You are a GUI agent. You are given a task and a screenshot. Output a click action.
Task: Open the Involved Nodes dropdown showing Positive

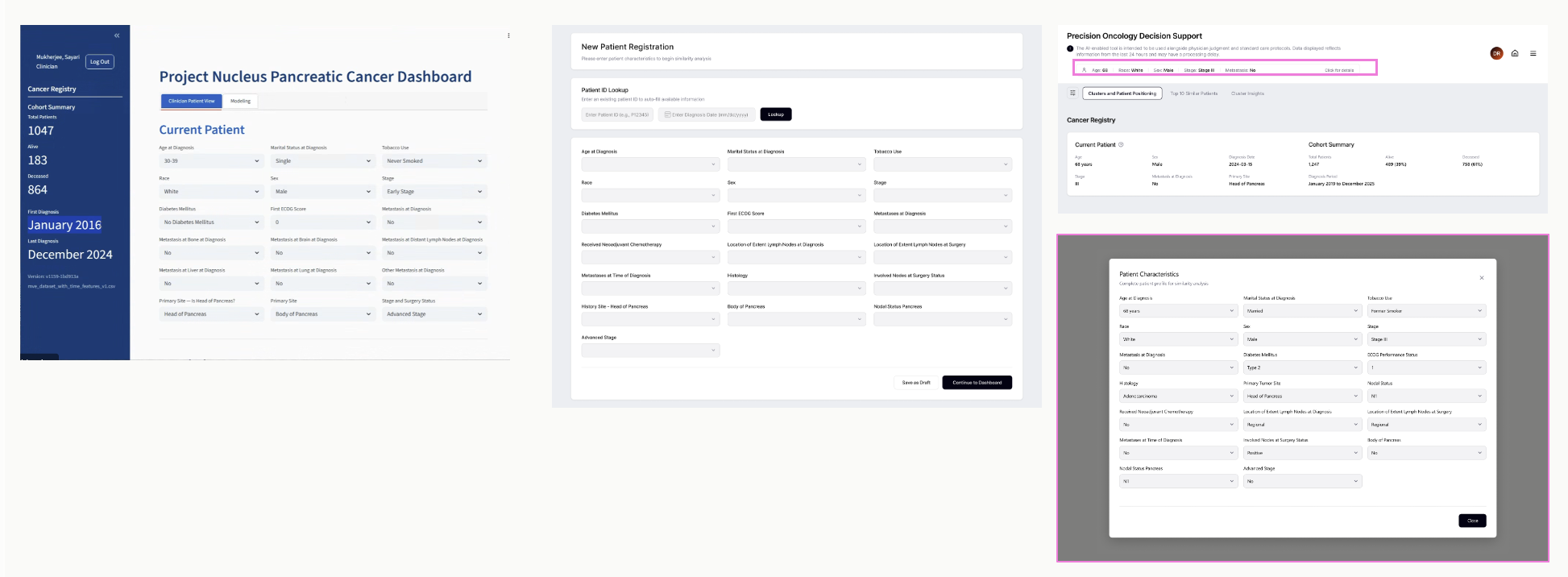tap(1302, 453)
